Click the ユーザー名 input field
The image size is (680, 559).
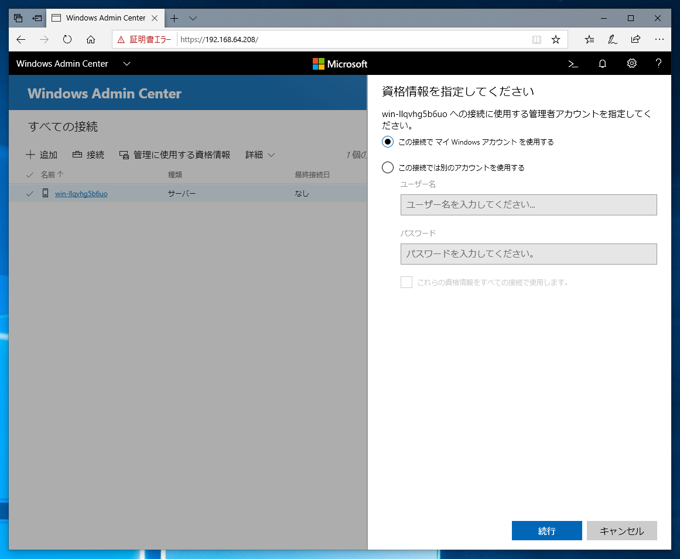(528, 205)
